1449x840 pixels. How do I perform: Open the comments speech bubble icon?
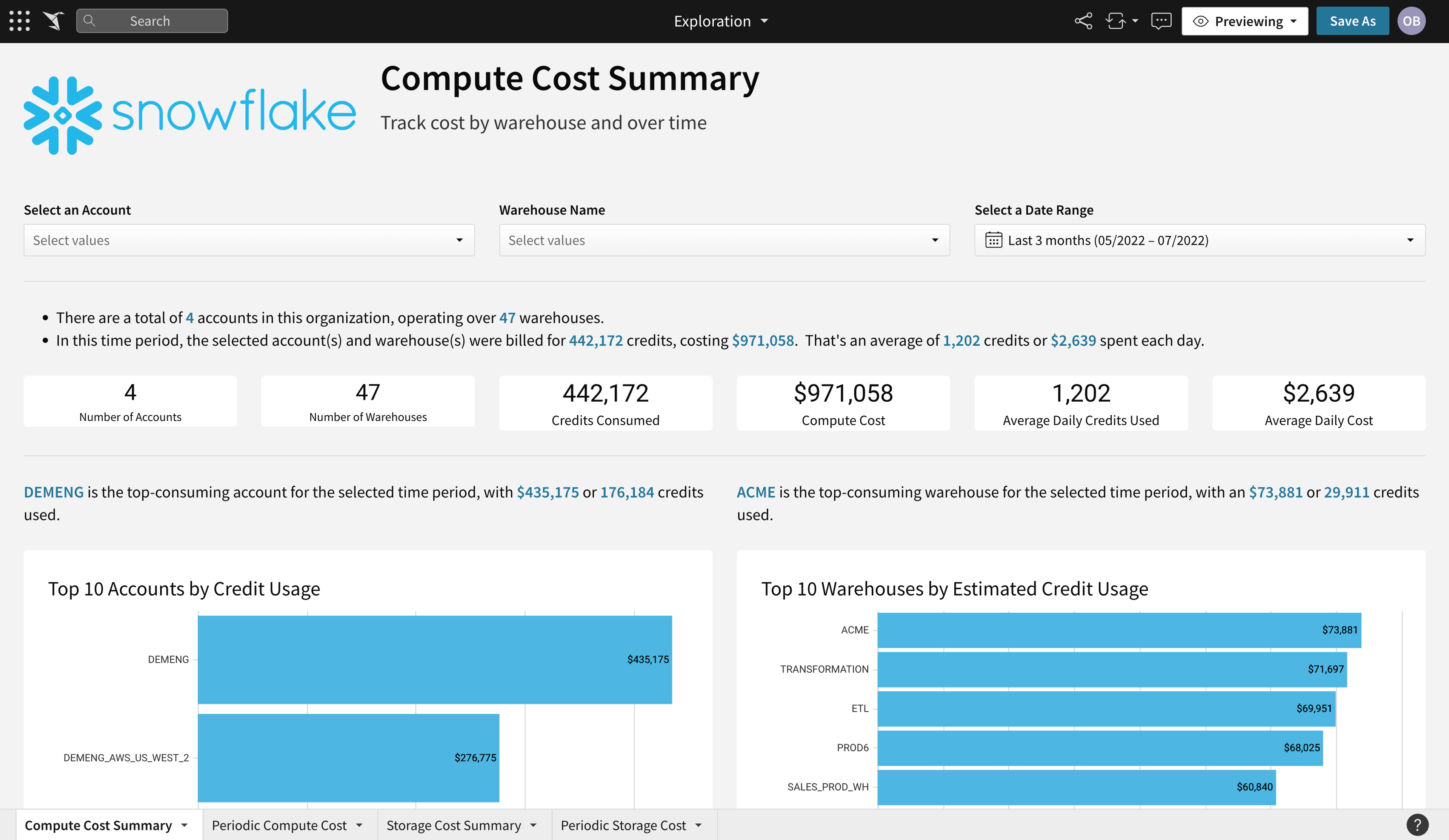pyautogui.click(x=1161, y=21)
